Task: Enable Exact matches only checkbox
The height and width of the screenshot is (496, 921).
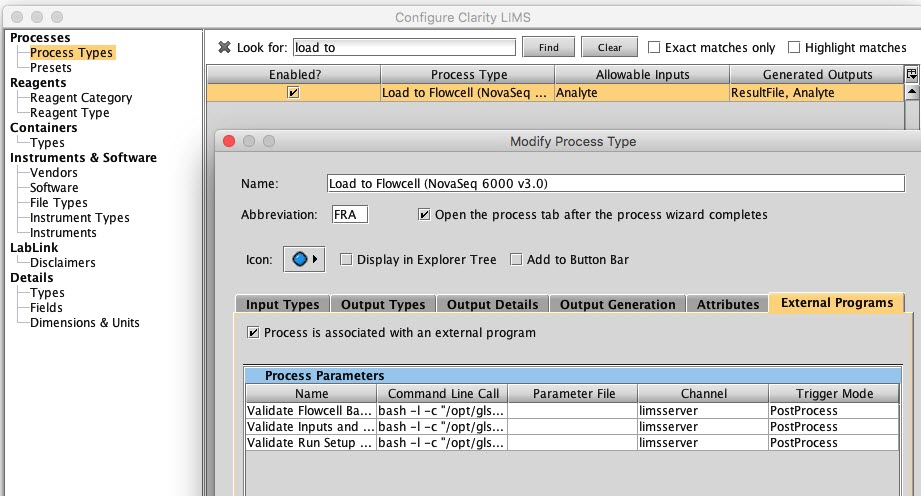Action: click(654, 47)
